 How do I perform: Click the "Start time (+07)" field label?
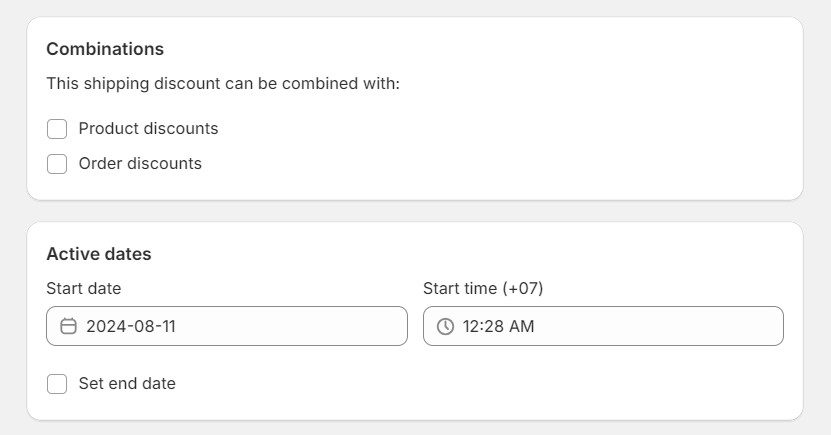[x=482, y=288]
